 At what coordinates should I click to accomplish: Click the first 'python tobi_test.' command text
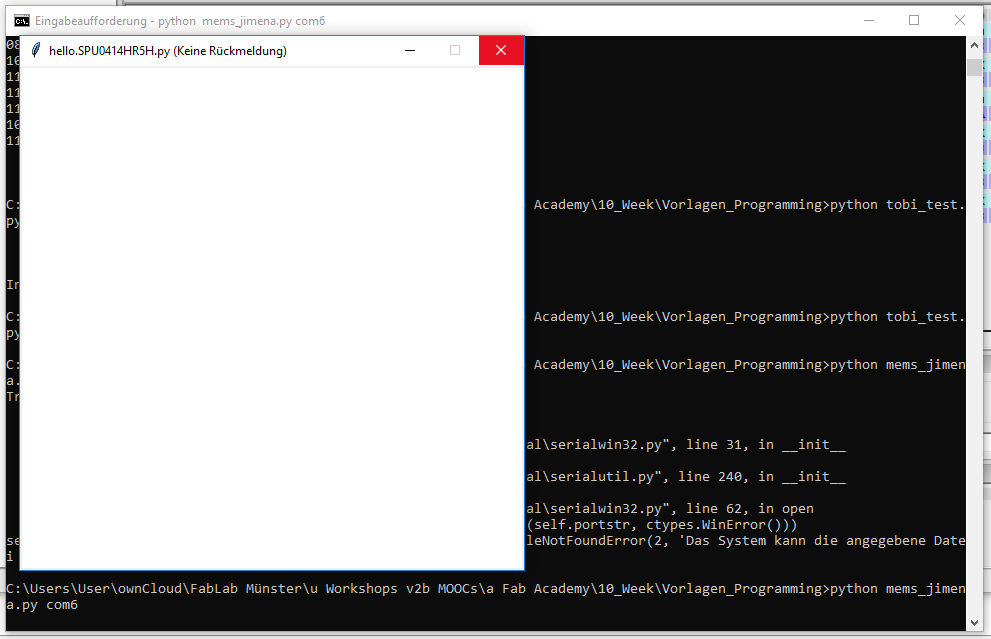coord(897,205)
